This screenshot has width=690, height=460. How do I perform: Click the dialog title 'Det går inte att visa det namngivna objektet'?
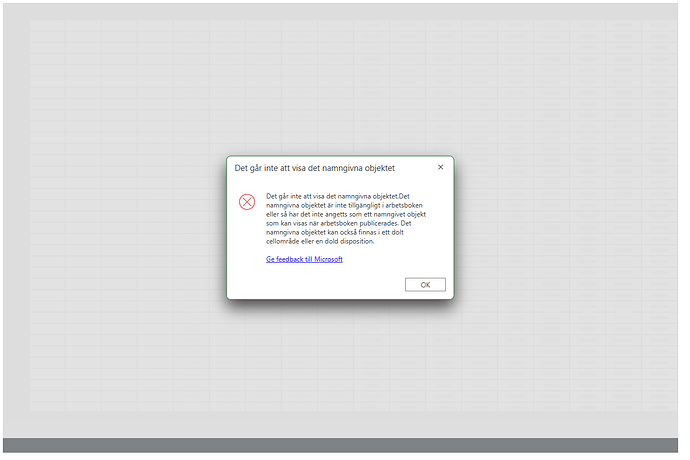pos(314,168)
